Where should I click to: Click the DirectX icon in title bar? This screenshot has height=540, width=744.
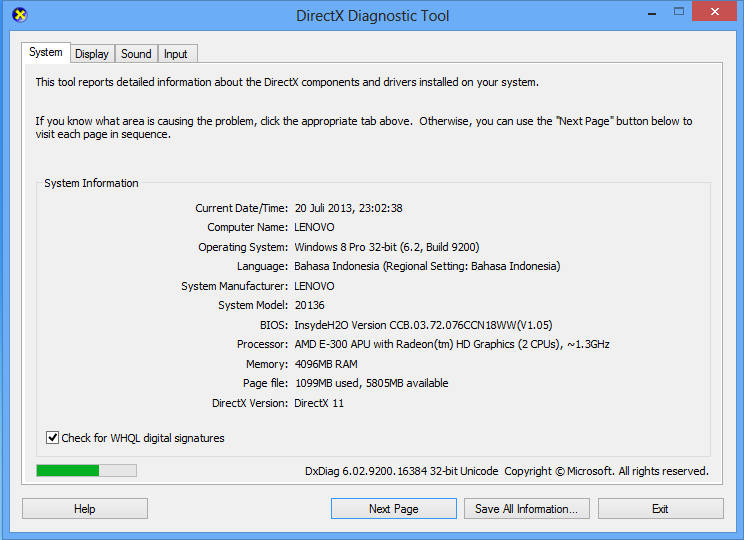pyautogui.click(x=19, y=15)
